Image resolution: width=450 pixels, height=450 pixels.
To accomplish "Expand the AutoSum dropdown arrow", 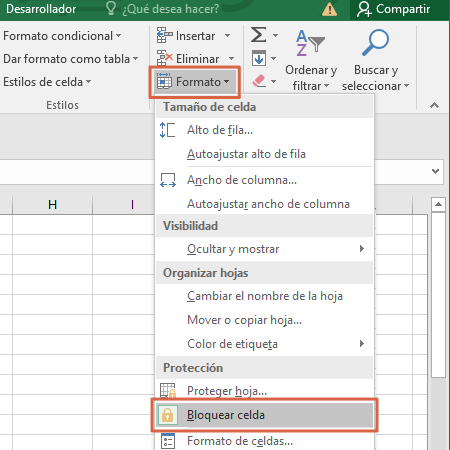I will click(x=275, y=35).
